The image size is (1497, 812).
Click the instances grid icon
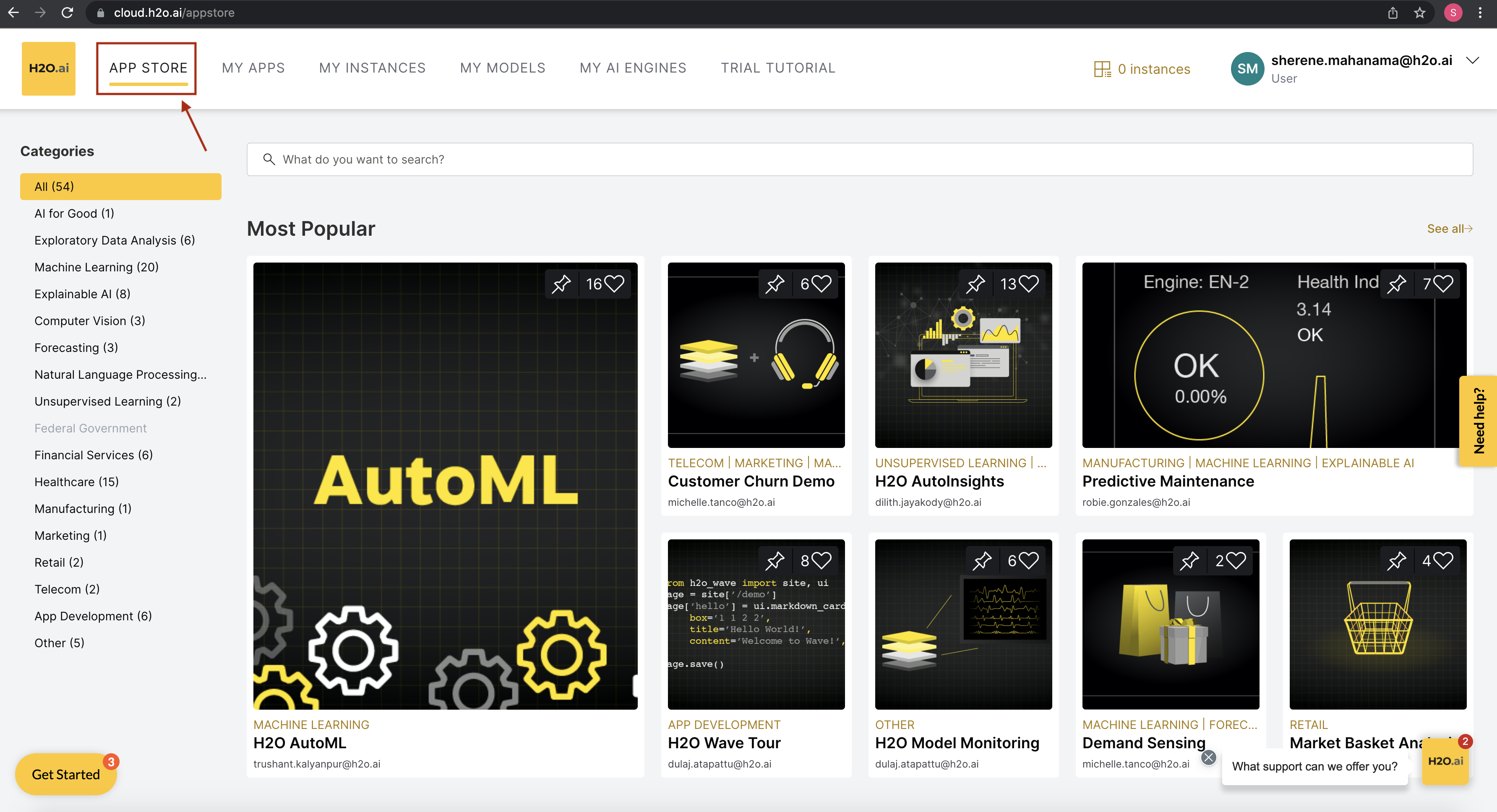point(1103,69)
